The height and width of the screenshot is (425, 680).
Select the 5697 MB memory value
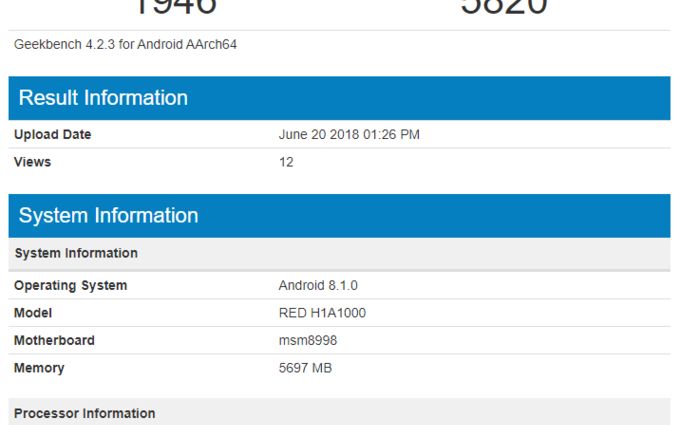point(305,368)
